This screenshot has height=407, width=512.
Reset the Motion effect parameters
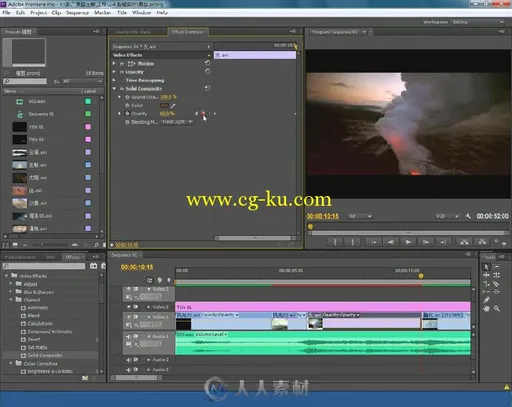point(207,63)
